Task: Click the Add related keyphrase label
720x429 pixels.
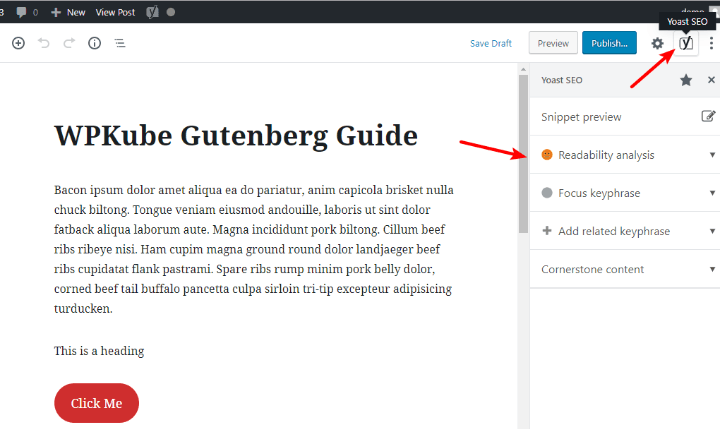Action: 614,231
